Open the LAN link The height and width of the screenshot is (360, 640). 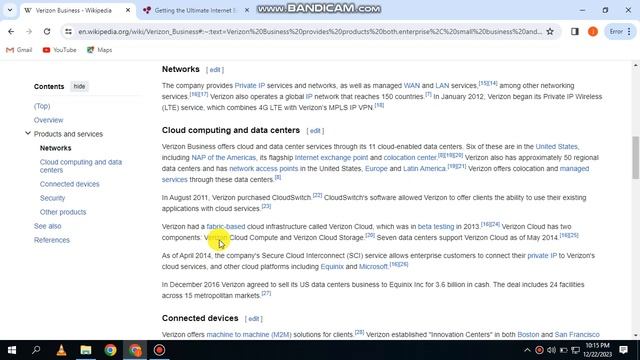coord(442,85)
